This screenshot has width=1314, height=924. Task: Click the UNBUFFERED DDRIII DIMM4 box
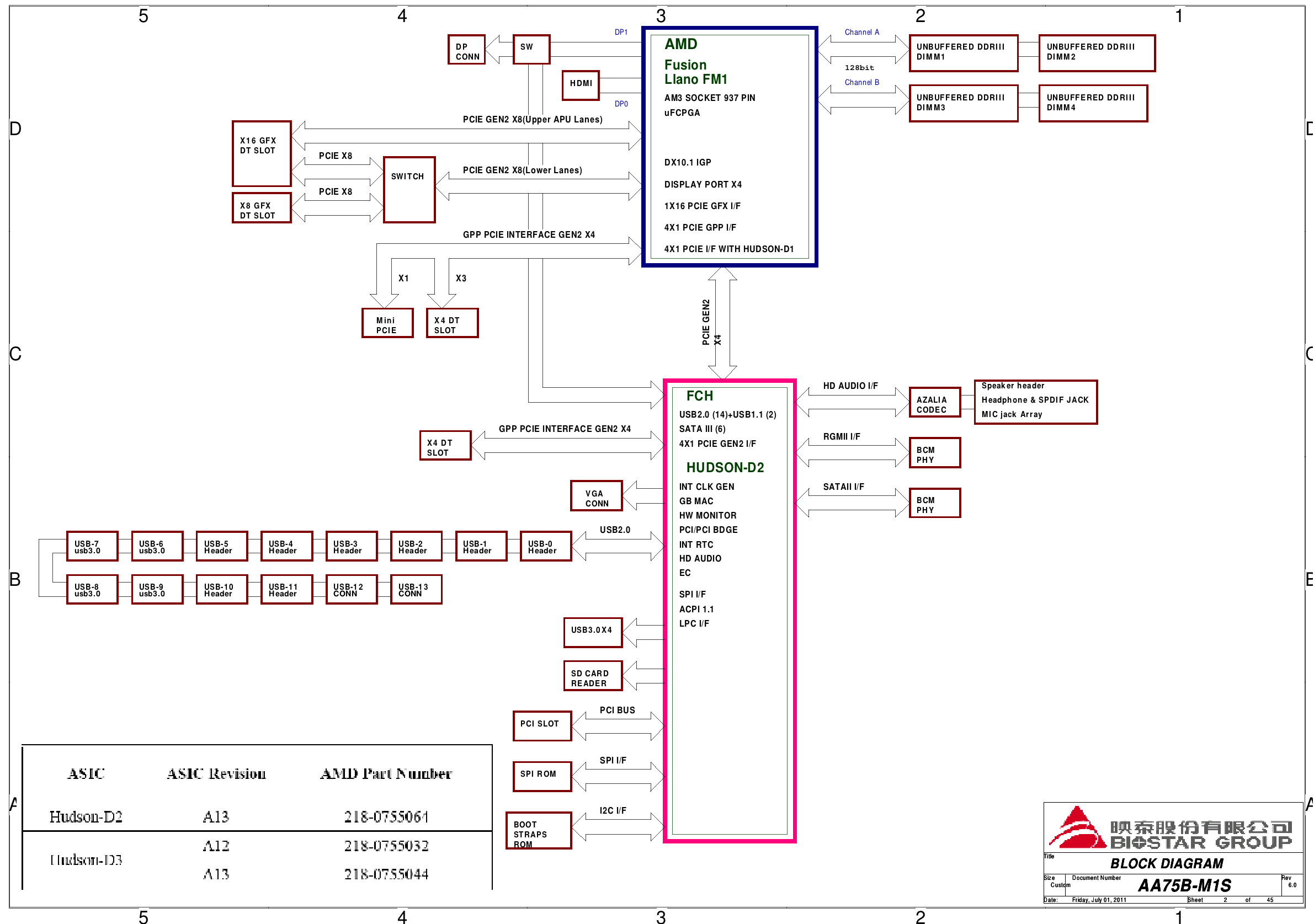(1093, 103)
